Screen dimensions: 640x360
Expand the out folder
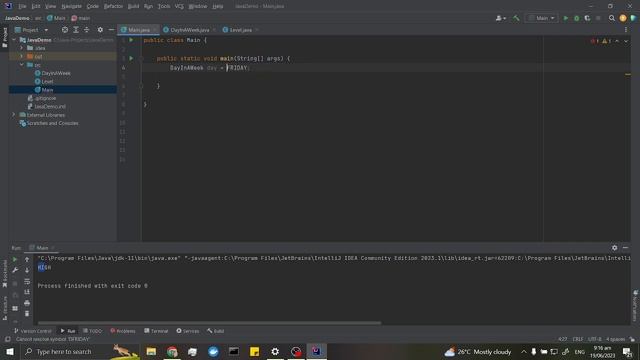point(22,56)
